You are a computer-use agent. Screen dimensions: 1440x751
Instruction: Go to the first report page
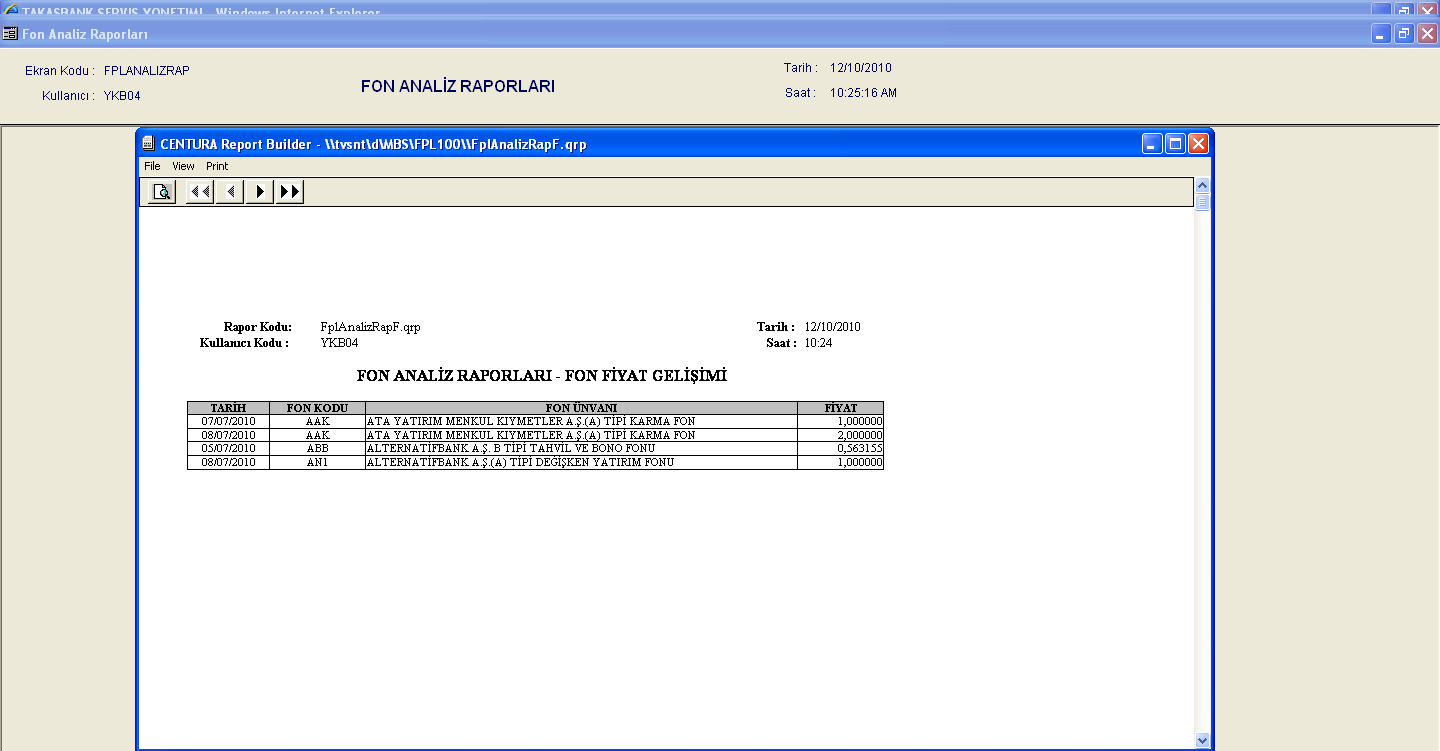(200, 192)
